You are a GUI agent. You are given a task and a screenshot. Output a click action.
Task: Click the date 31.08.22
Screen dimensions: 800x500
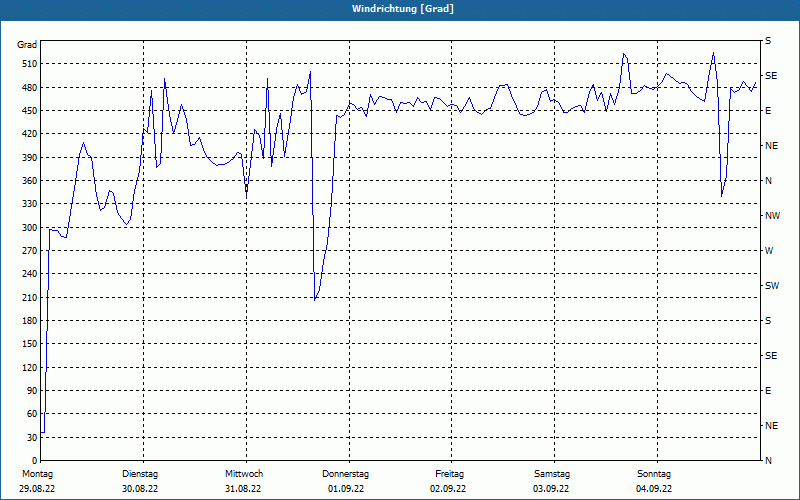point(243,489)
